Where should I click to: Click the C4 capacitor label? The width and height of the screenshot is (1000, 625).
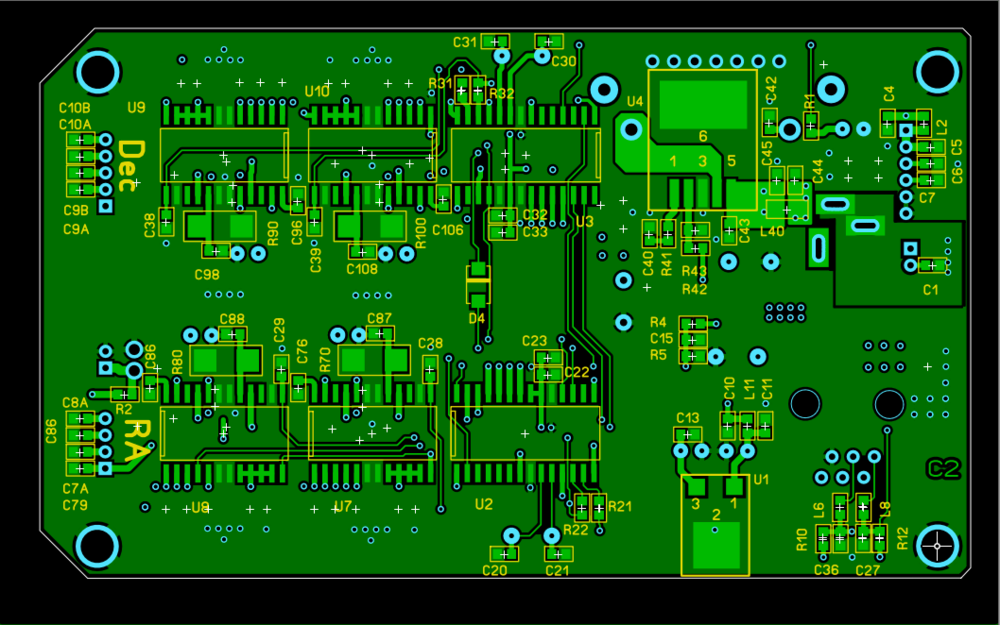coord(889,94)
